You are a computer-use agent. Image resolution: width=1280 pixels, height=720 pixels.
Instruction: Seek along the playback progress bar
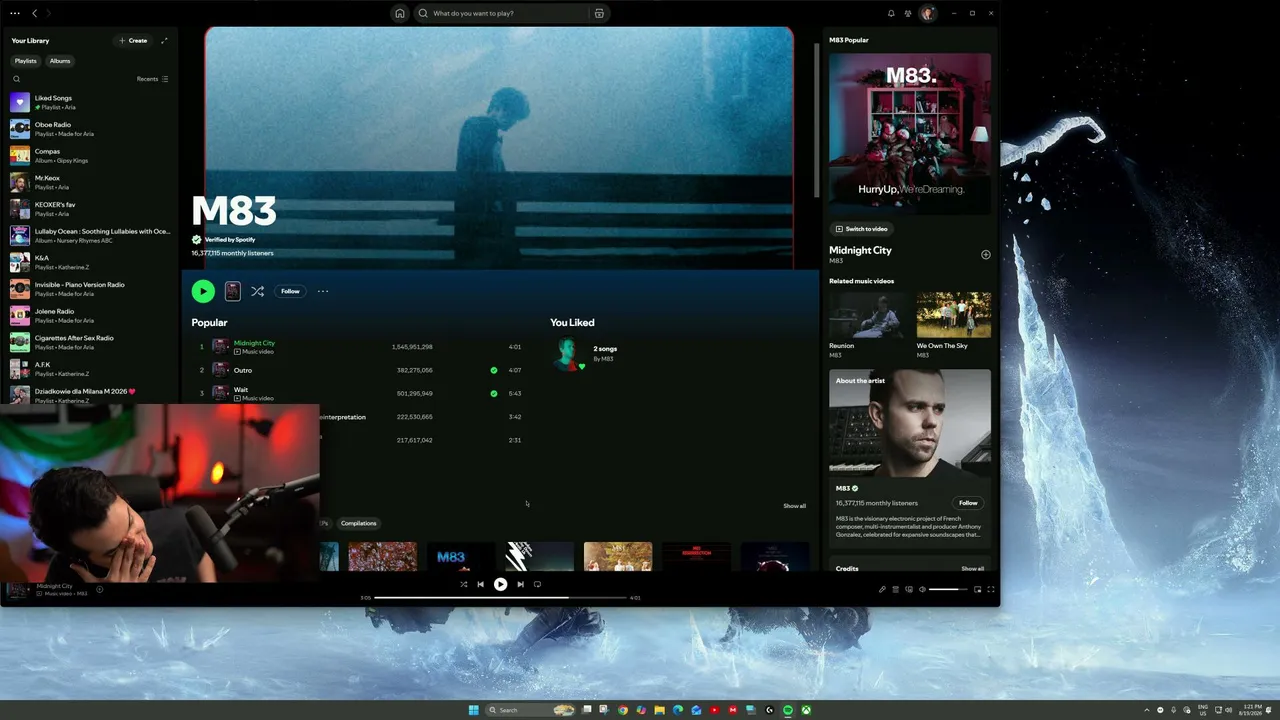(x=500, y=598)
